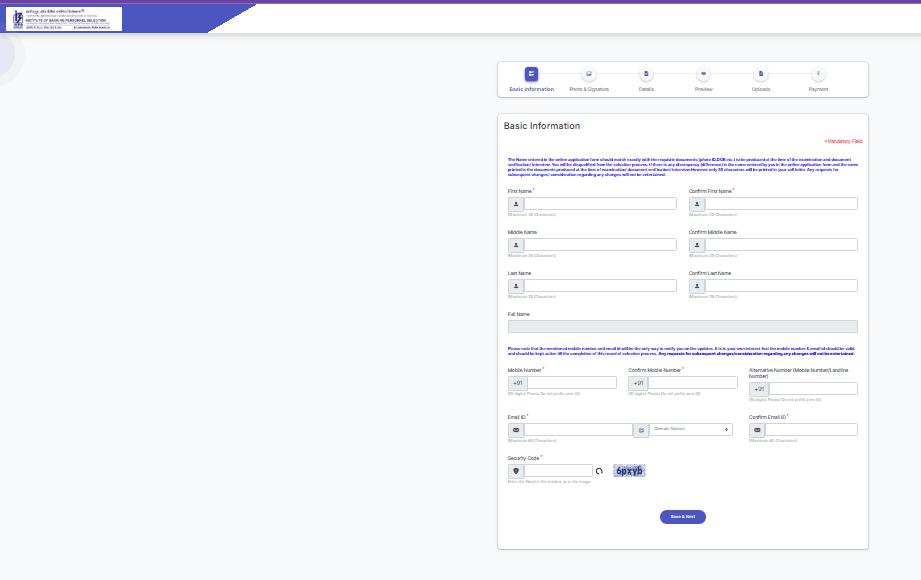Screen dimensions: 921x580
Task: Click the Confirm Mobile Number field
Action: pyautogui.click(x=692, y=383)
